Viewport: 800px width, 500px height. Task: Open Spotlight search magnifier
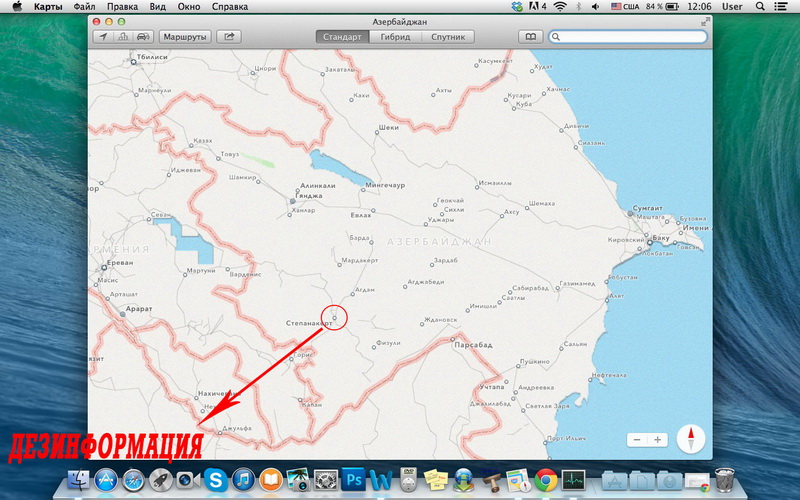[x=760, y=7]
